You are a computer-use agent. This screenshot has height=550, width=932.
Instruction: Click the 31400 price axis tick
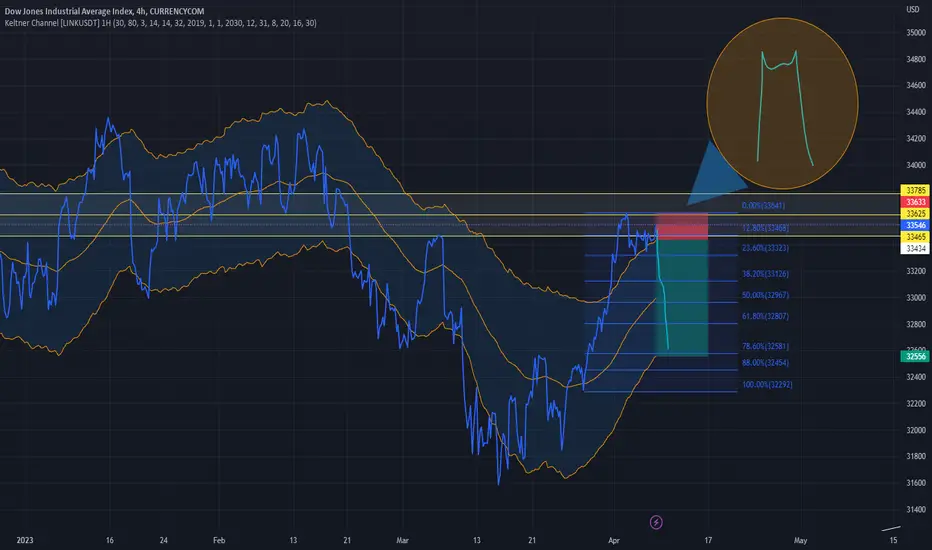915,510
